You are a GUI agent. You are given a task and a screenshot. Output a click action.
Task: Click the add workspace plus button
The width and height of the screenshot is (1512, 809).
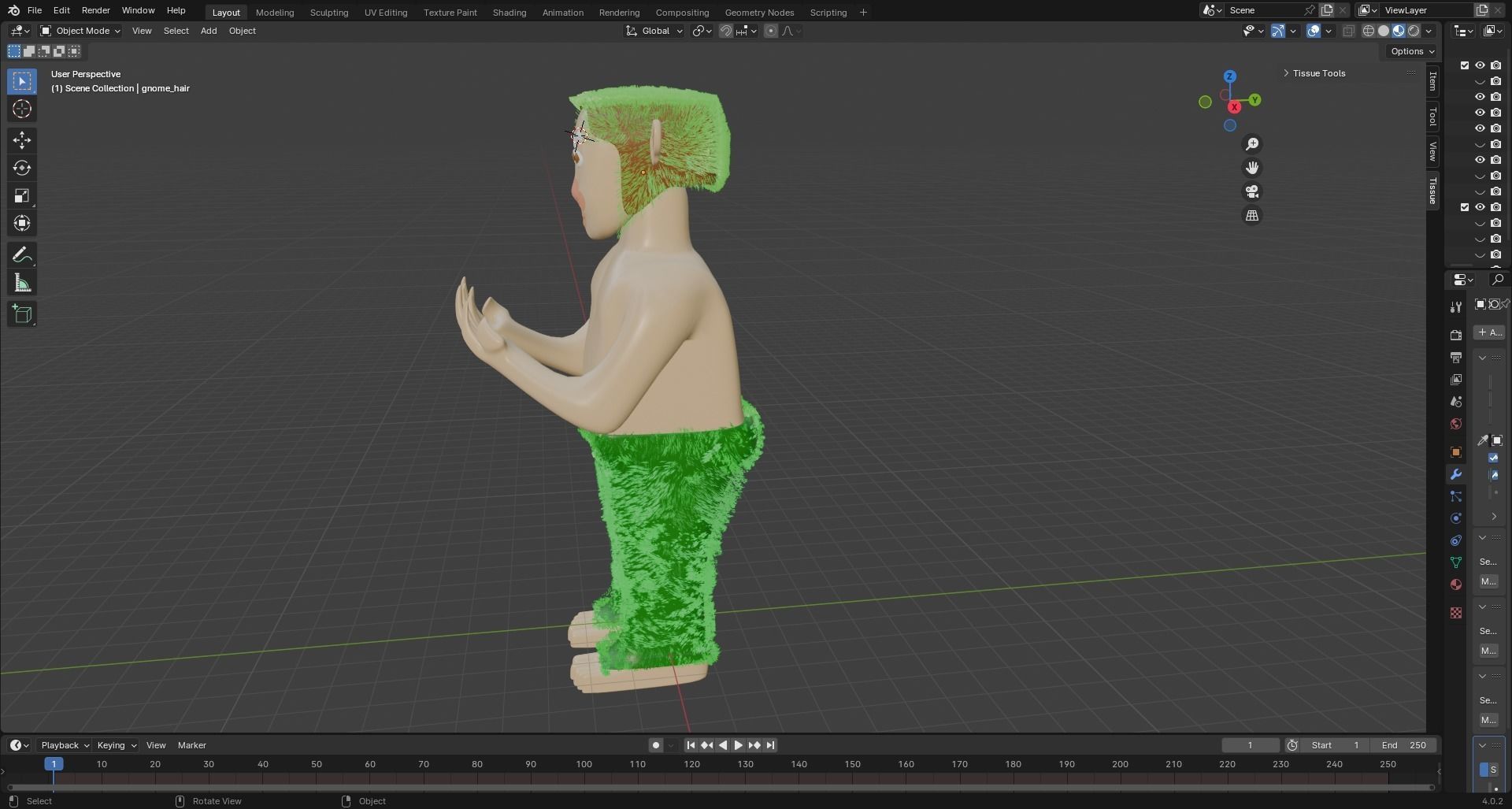click(x=863, y=13)
